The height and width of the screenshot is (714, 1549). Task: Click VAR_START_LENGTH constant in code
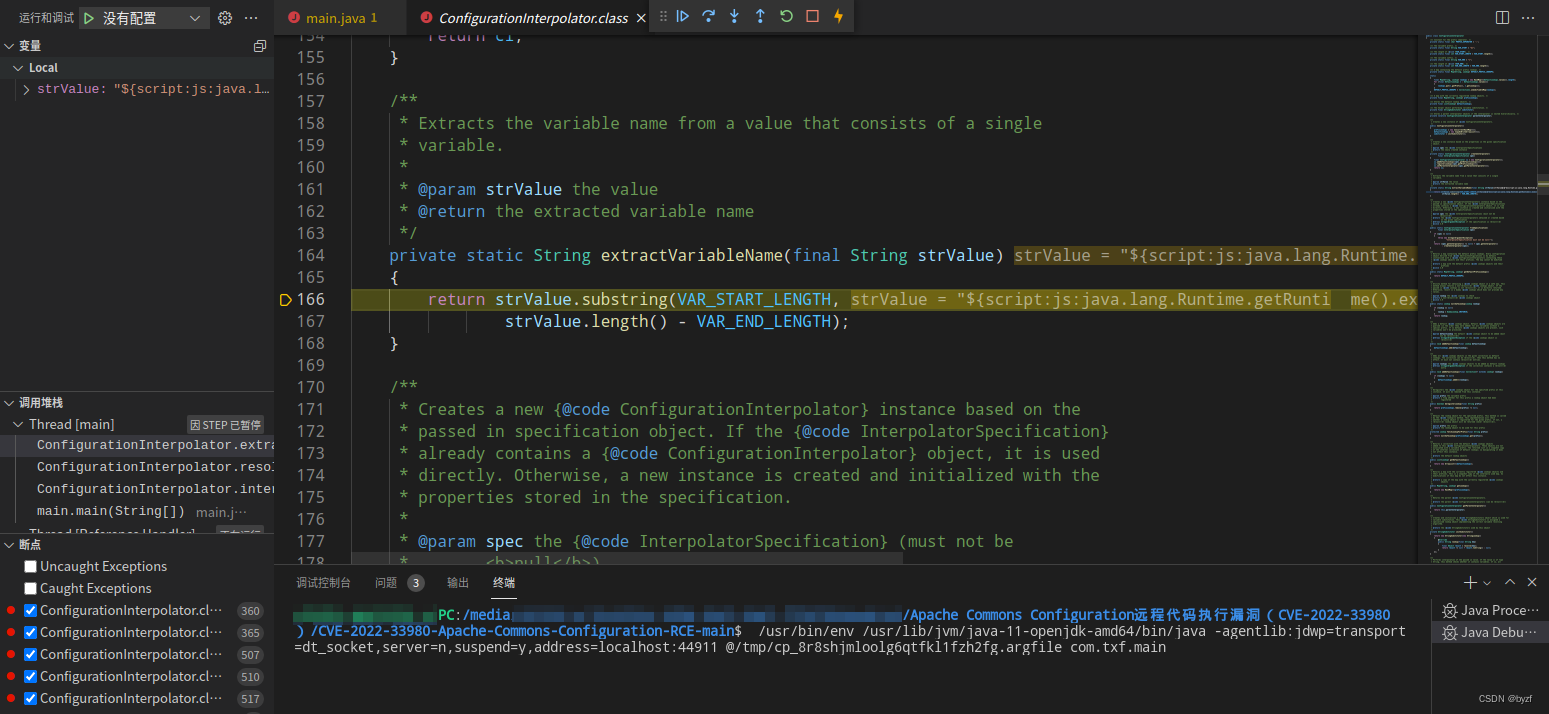754,299
